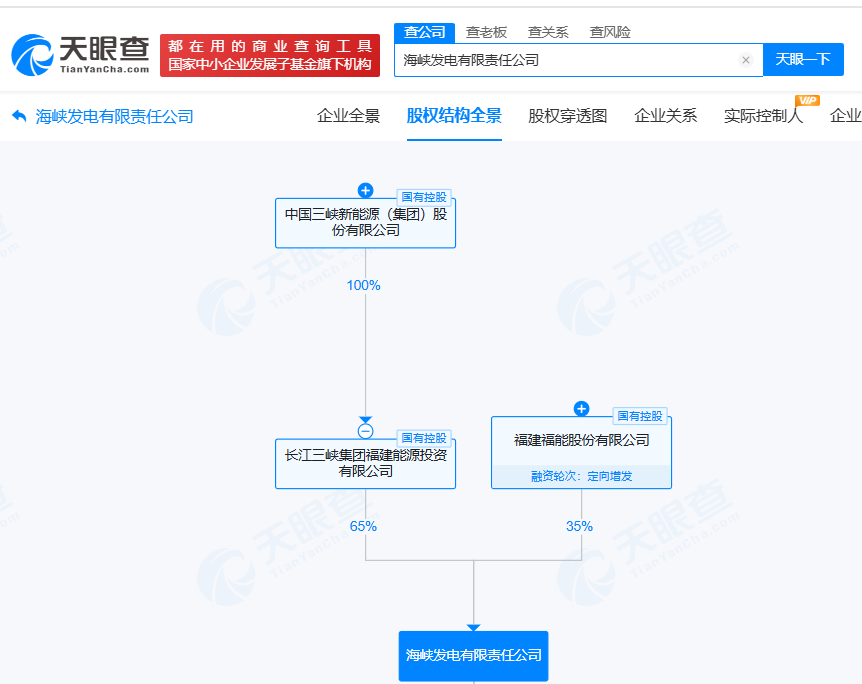Click the 天眼一下 search button
Viewport: 862px width, 684px height.
point(804,60)
